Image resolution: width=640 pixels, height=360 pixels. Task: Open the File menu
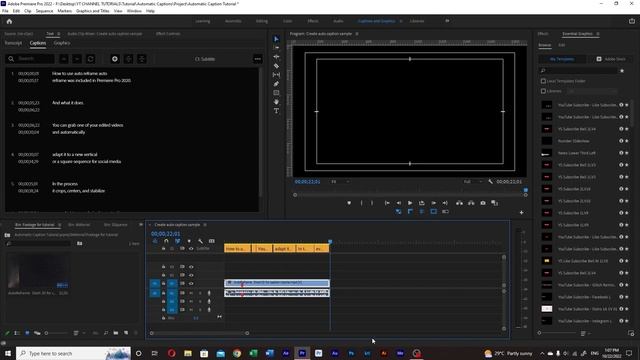tap(5, 11)
